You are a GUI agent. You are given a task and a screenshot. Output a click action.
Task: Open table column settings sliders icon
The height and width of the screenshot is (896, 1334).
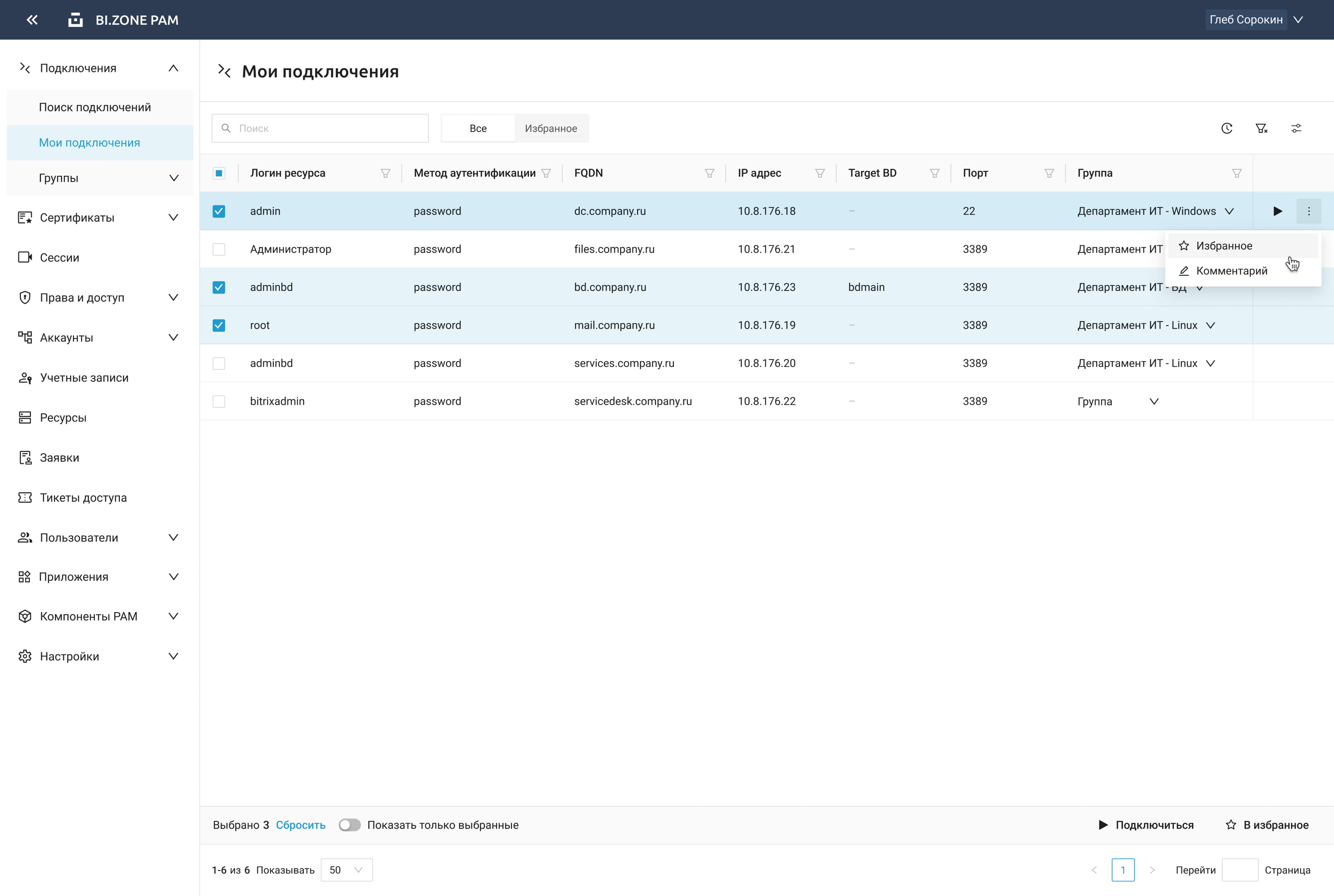pos(1296,129)
